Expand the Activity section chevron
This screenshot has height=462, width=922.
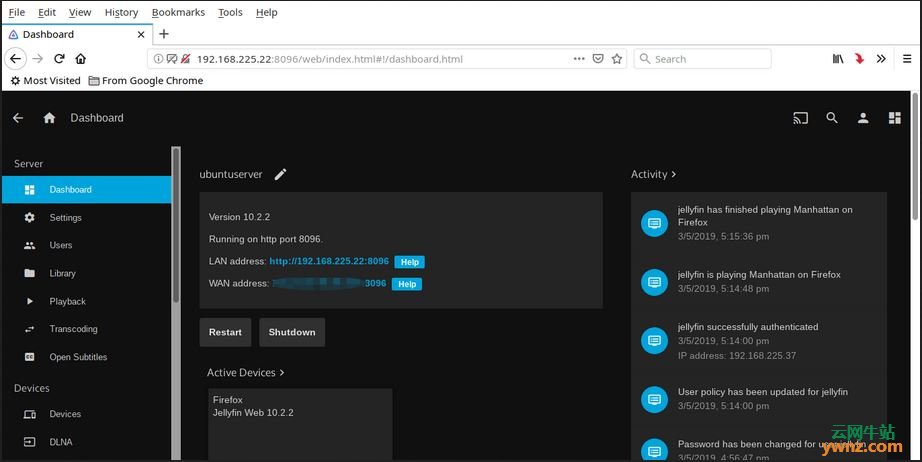pyautogui.click(x=673, y=174)
